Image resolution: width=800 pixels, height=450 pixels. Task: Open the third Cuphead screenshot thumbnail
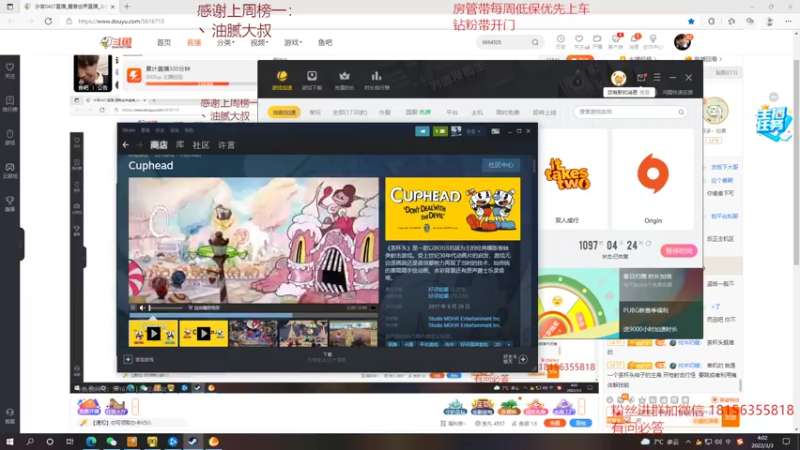253,334
